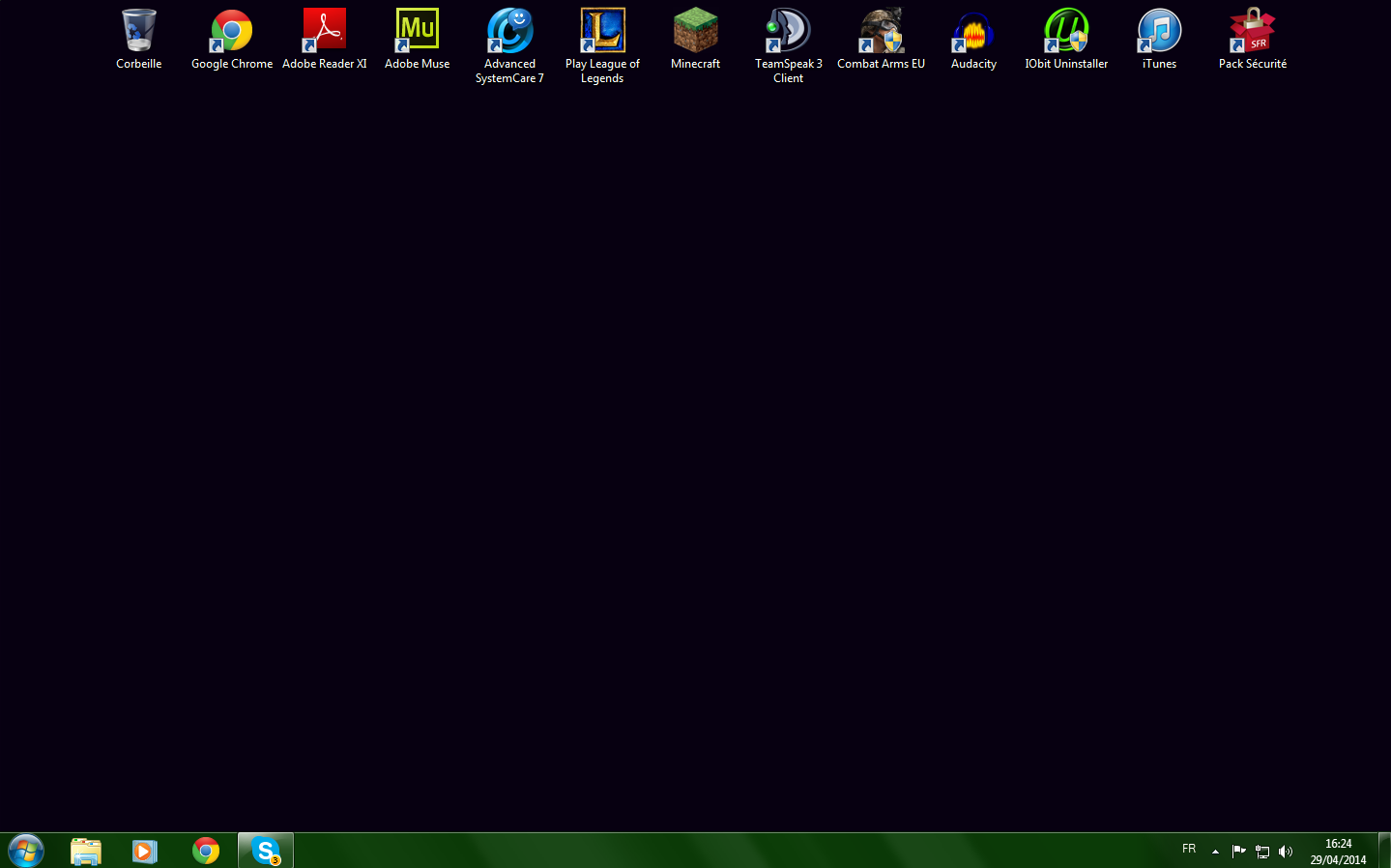Open Chrome from the taskbar

(206, 851)
